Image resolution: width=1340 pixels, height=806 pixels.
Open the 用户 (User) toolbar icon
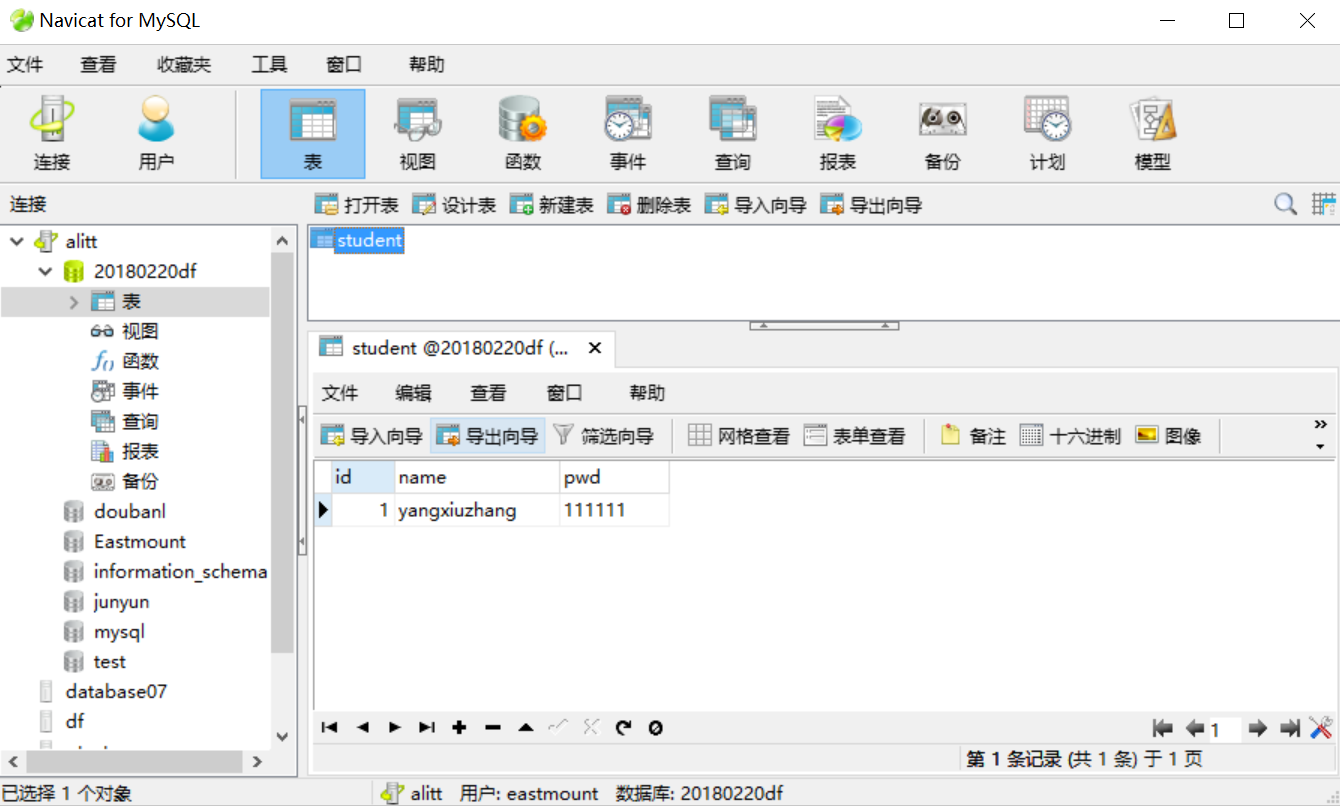(156, 133)
